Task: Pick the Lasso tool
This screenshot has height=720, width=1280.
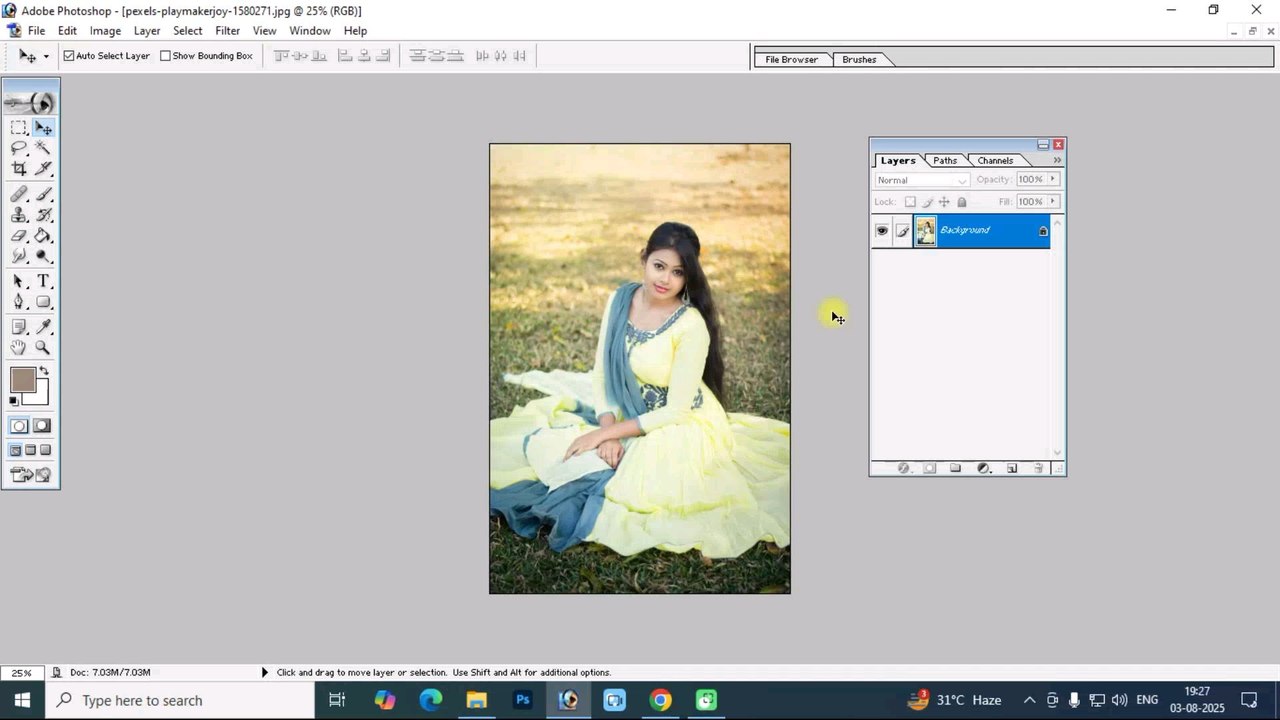Action: 19,148
